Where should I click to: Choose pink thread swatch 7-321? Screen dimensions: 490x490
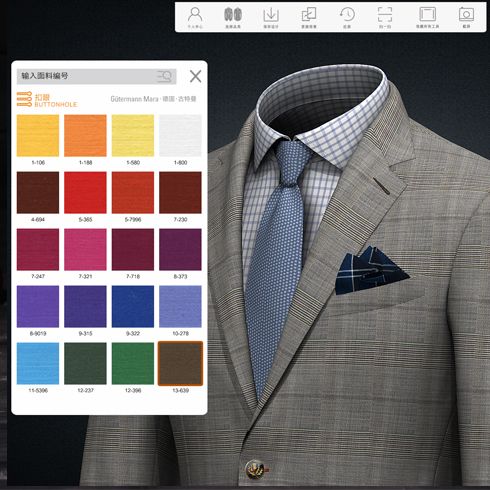point(85,249)
